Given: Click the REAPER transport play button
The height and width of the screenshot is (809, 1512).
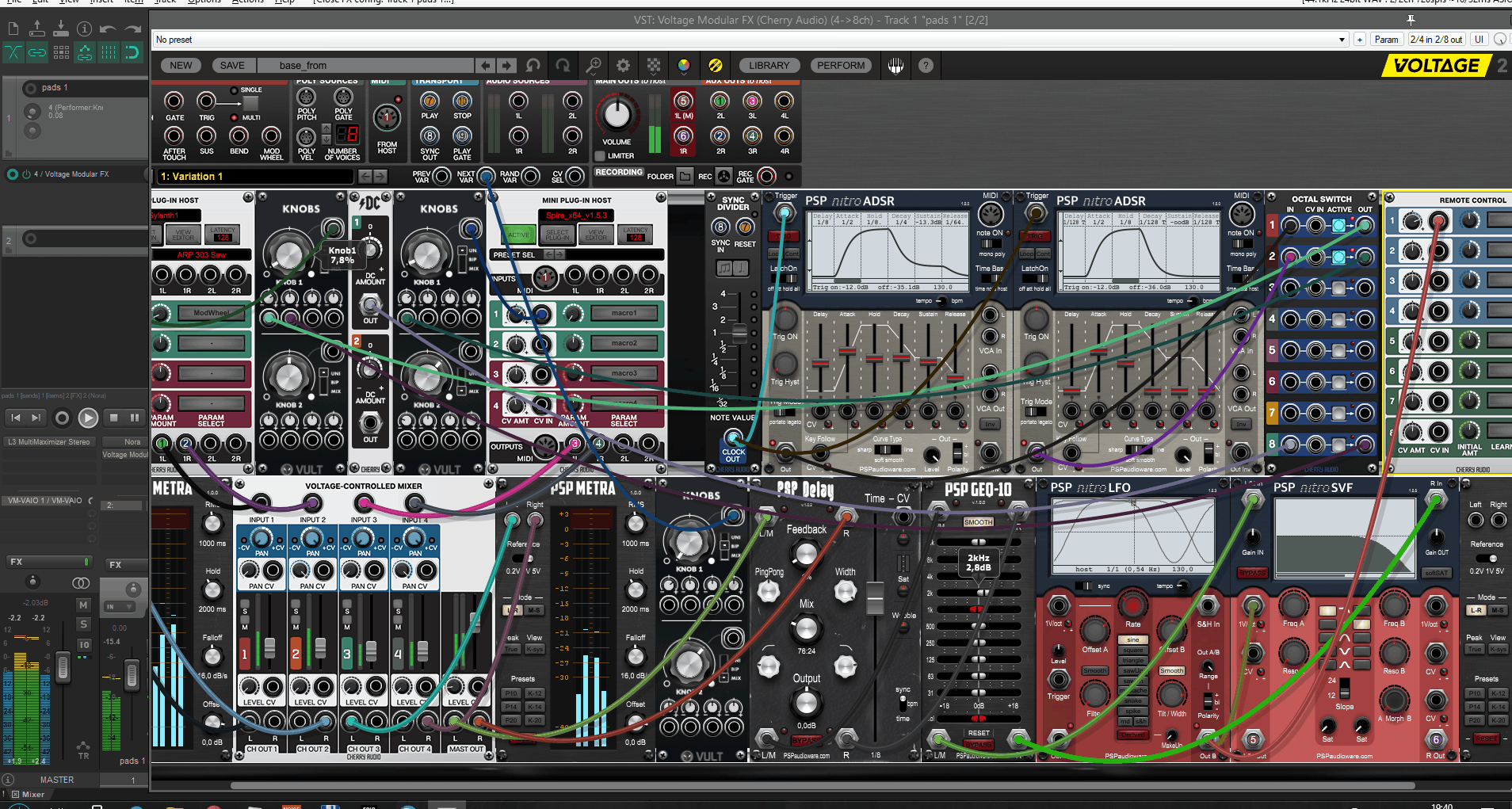Looking at the screenshot, I should tap(88, 417).
